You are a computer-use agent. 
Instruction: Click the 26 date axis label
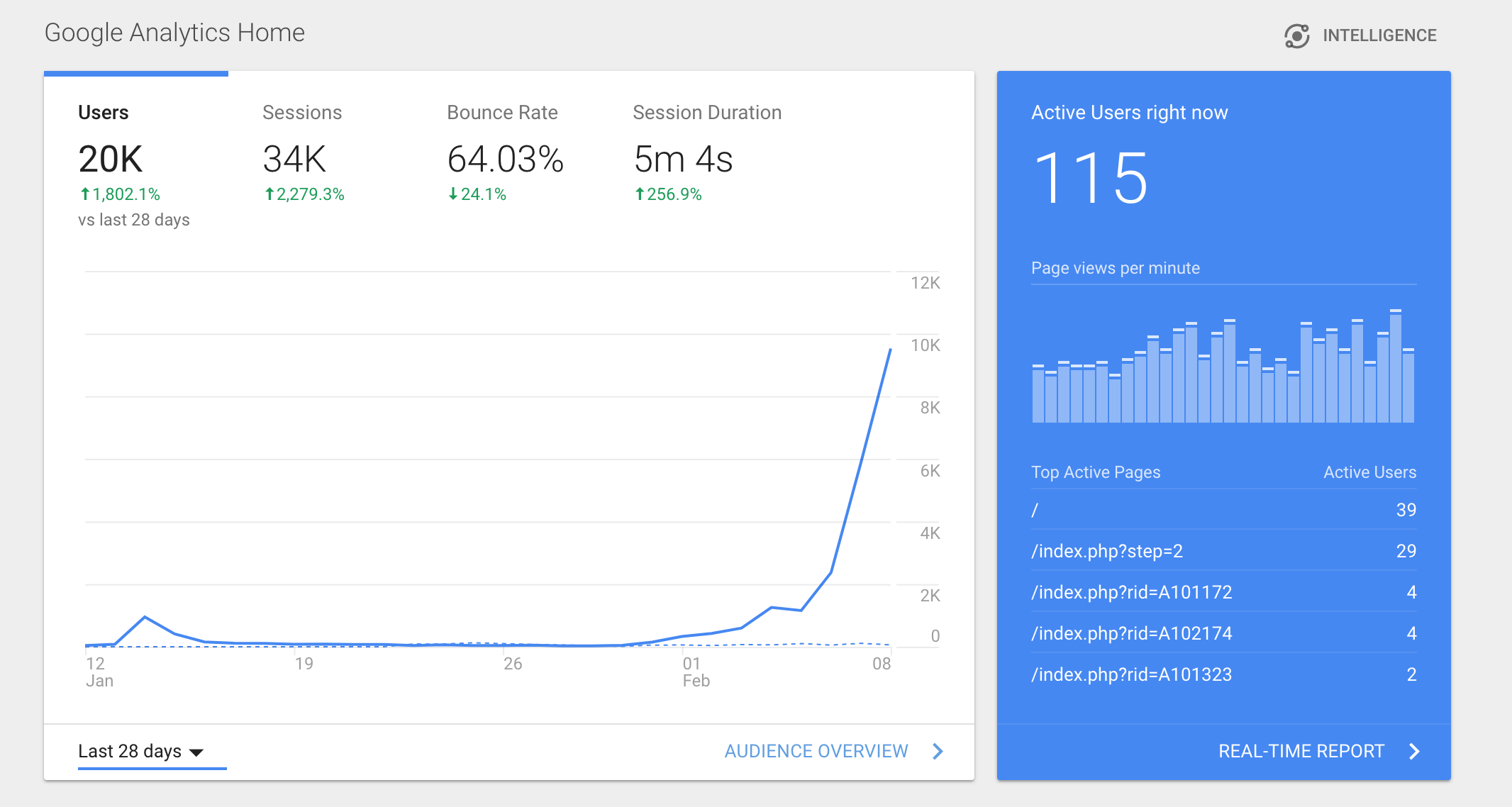pos(513,664)
